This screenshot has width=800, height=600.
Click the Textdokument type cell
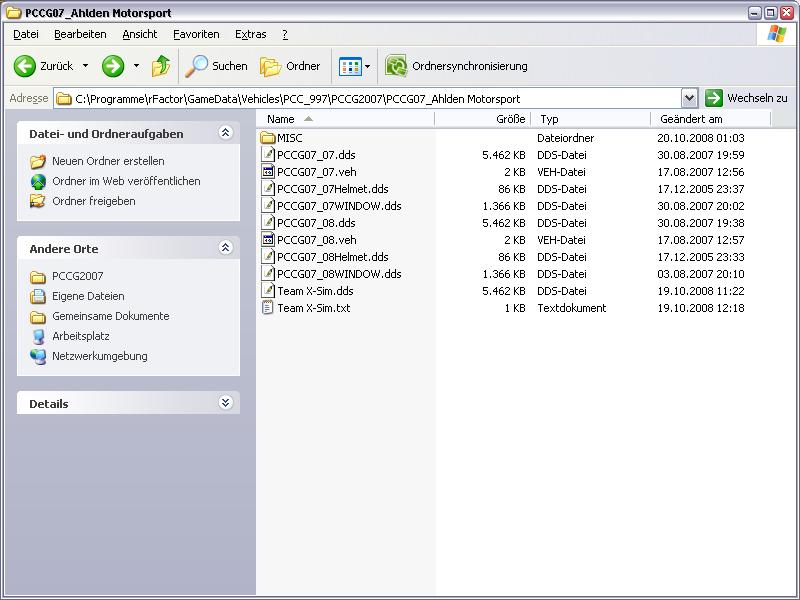tap(571, 308)
